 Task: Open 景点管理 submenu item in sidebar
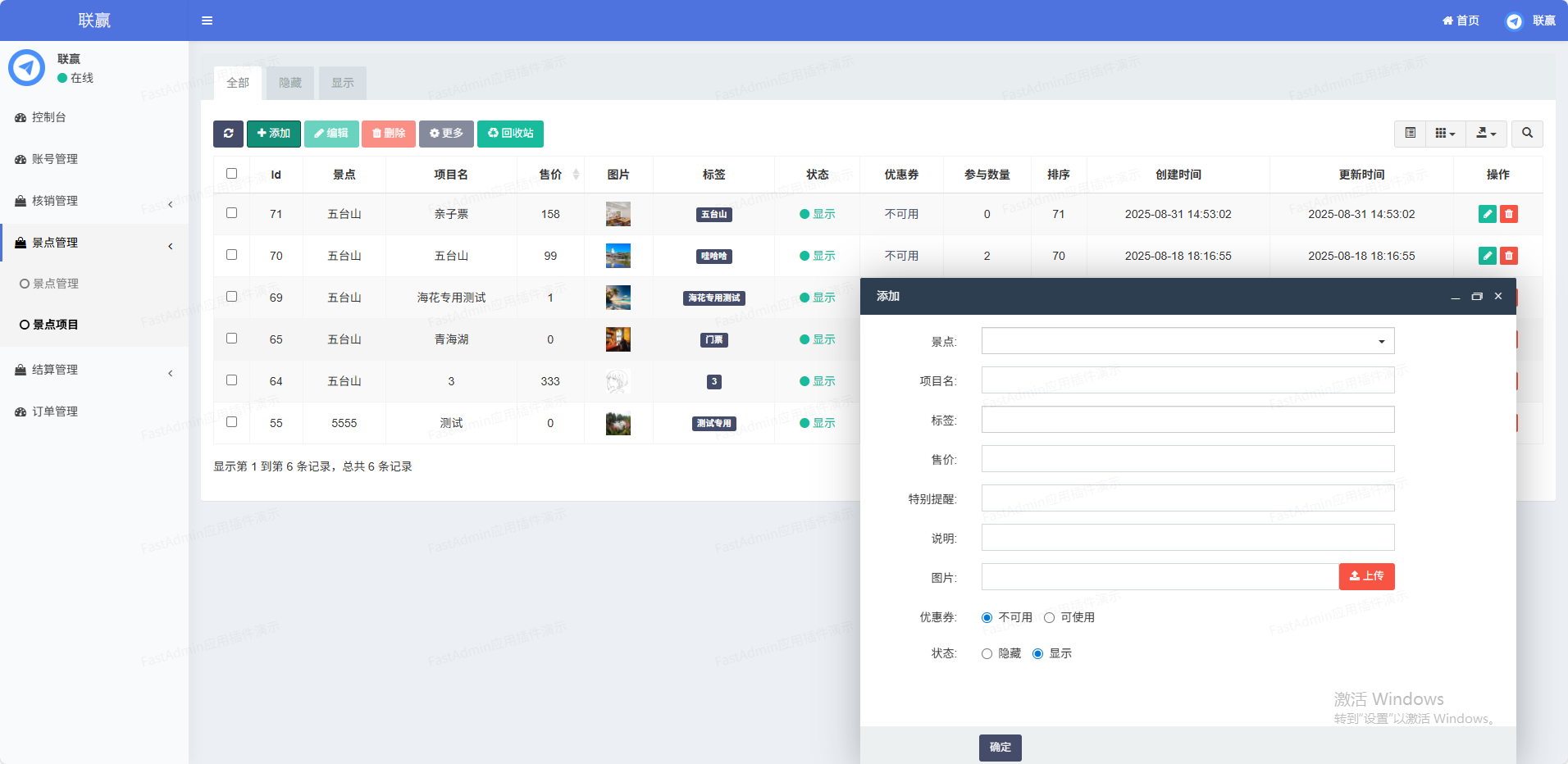click(56, 284)
